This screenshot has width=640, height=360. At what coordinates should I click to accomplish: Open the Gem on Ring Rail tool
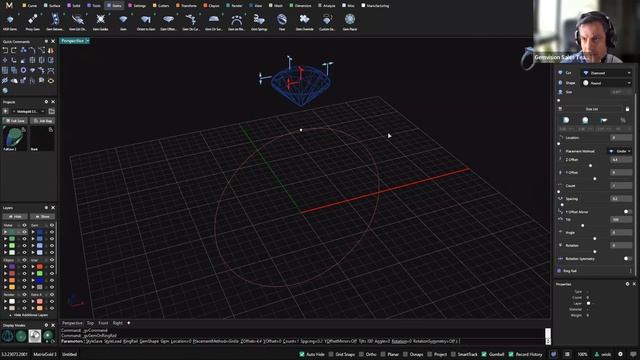click(236, 21)
